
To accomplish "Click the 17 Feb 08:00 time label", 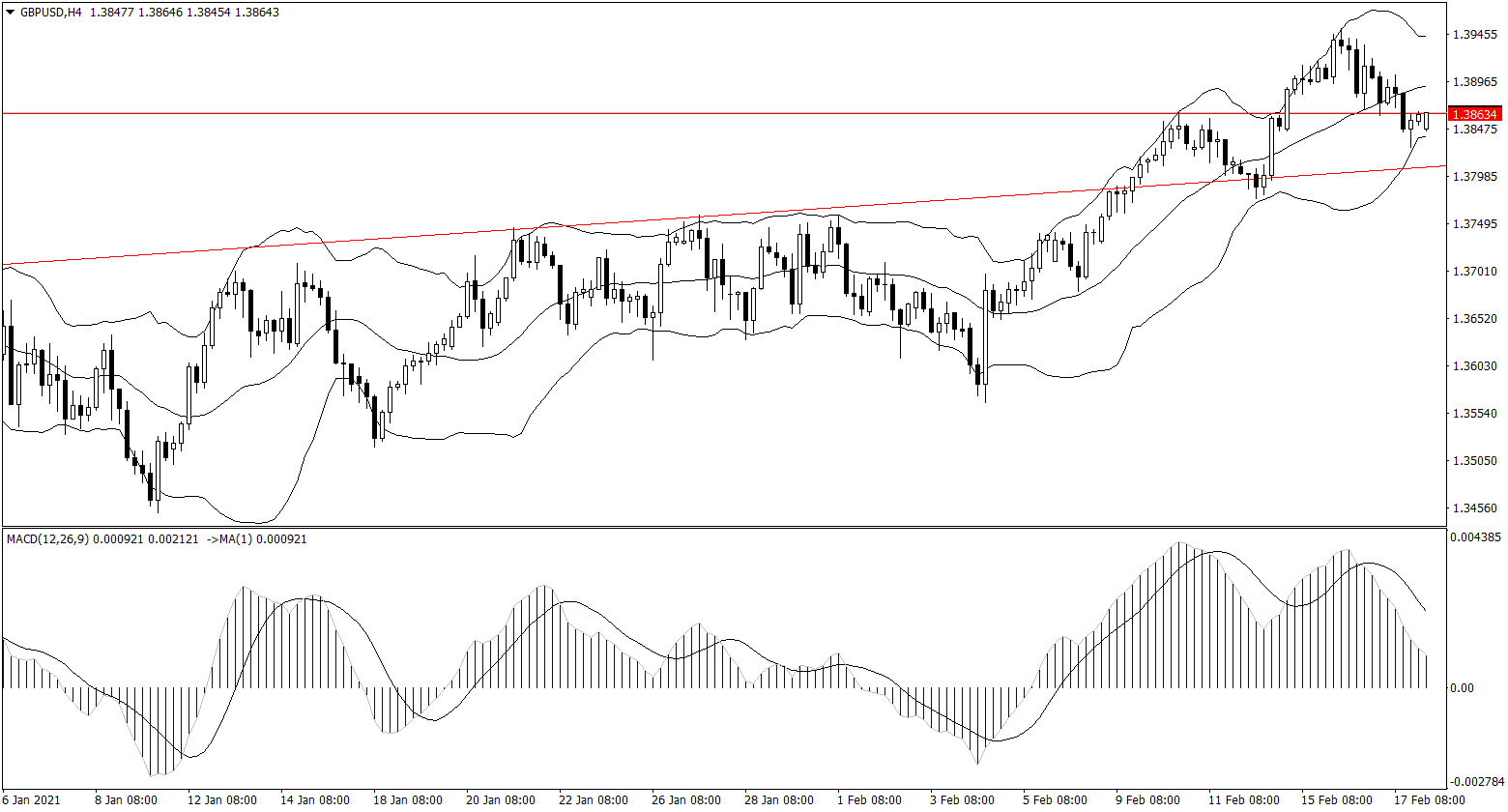I will click(x=1435, y=800).
